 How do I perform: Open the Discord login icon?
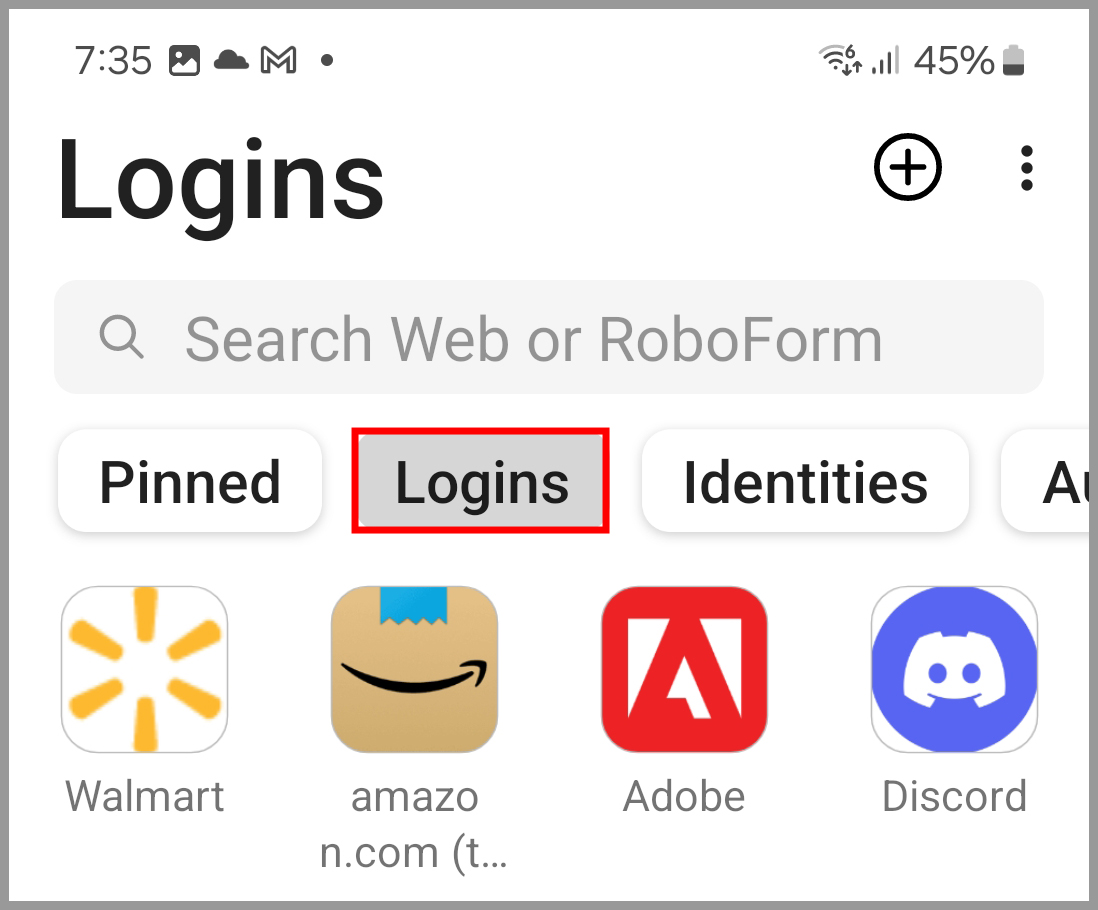(x=954, y=669)
